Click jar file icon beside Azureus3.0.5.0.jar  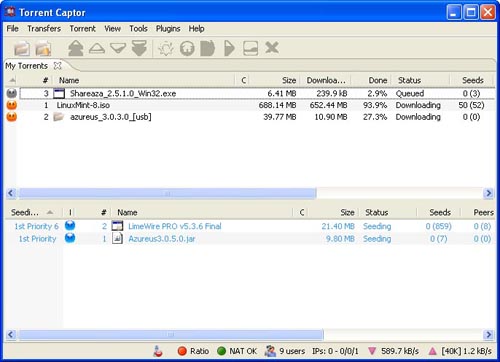117,238
